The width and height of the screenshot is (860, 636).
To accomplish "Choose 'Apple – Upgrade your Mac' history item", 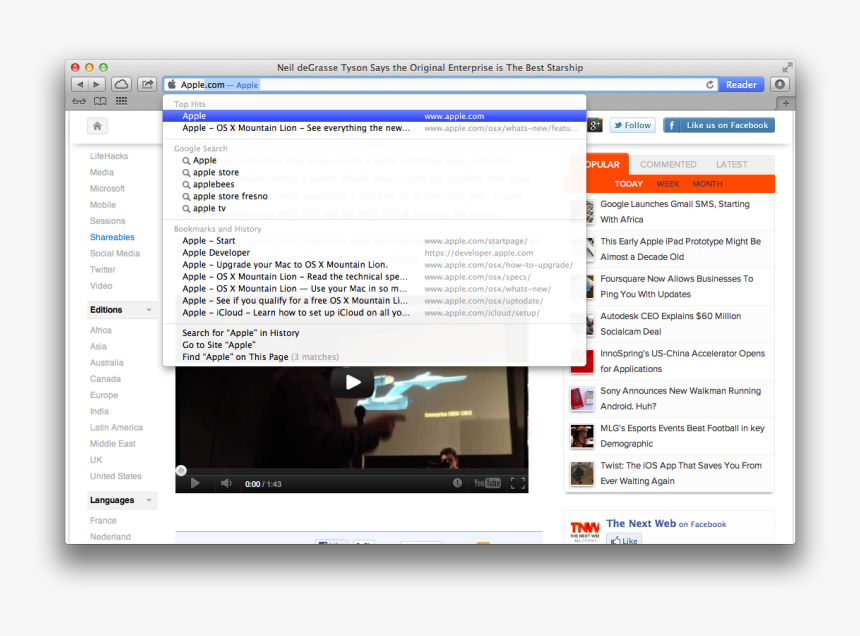I will (375, 265).
